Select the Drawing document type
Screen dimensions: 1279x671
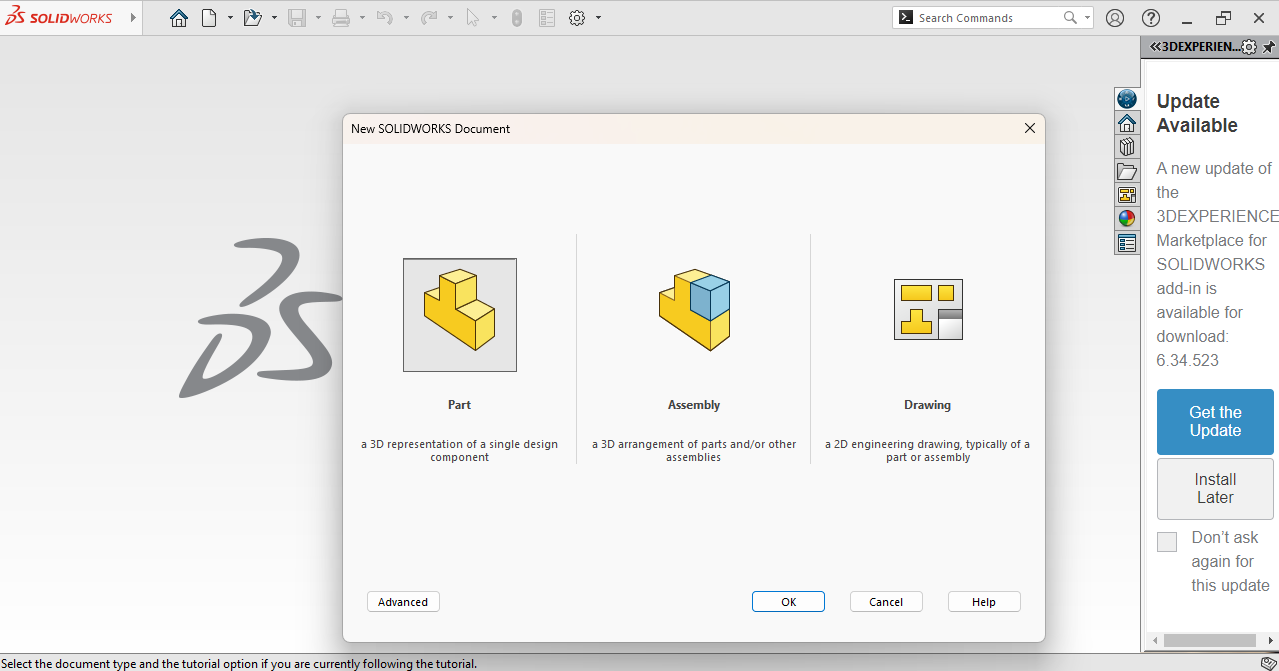[x=928, y=310]
